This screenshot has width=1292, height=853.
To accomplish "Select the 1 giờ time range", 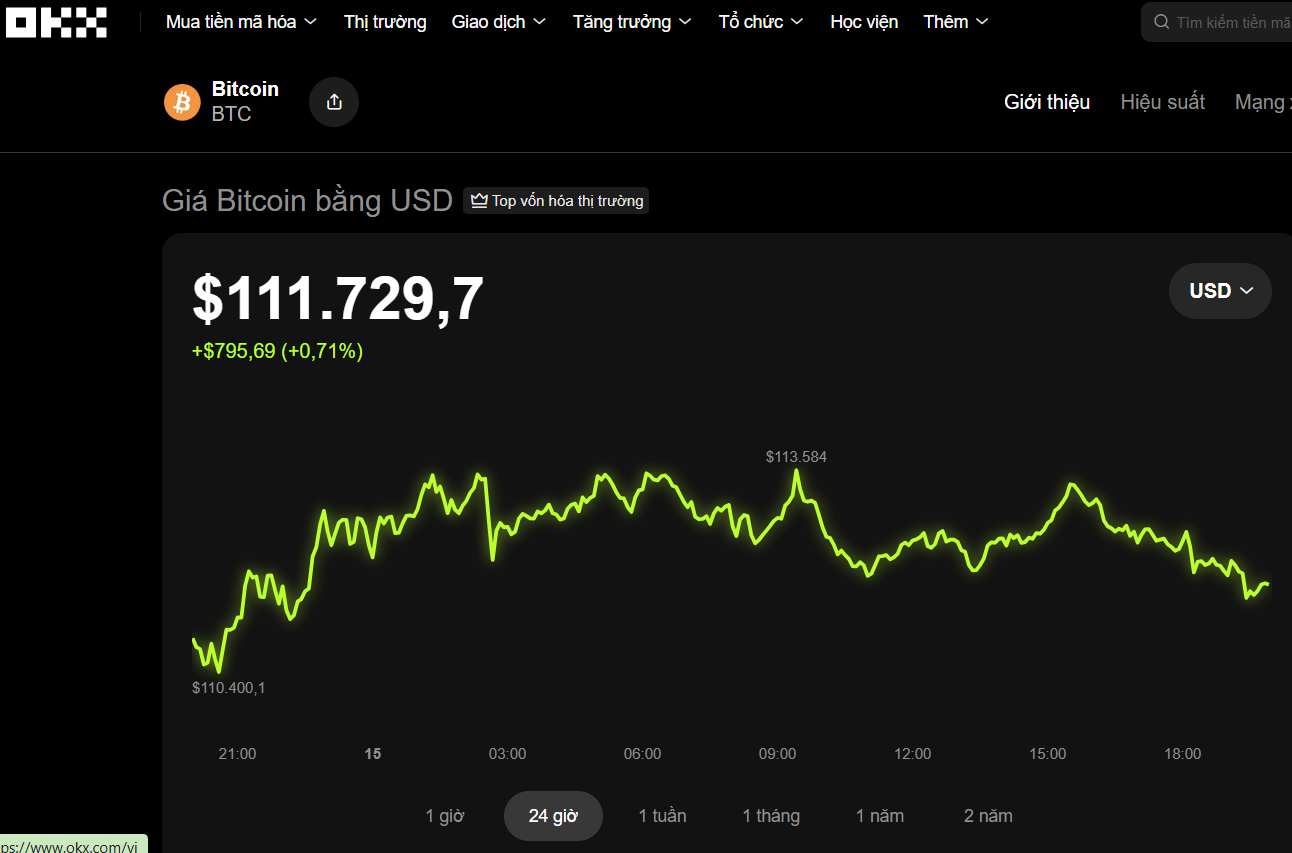I will tap(445, 816).
